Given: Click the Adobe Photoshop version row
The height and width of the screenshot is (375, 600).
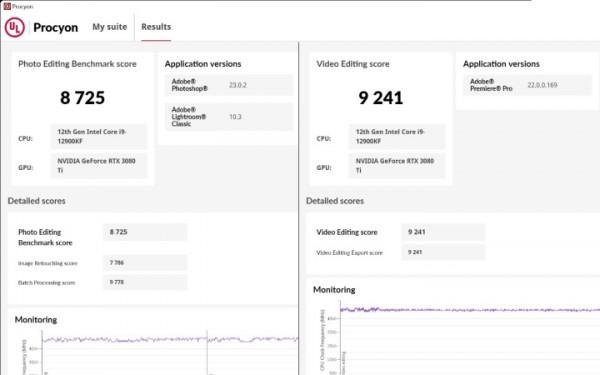Looking at the screenshot, I should [229, 85].
